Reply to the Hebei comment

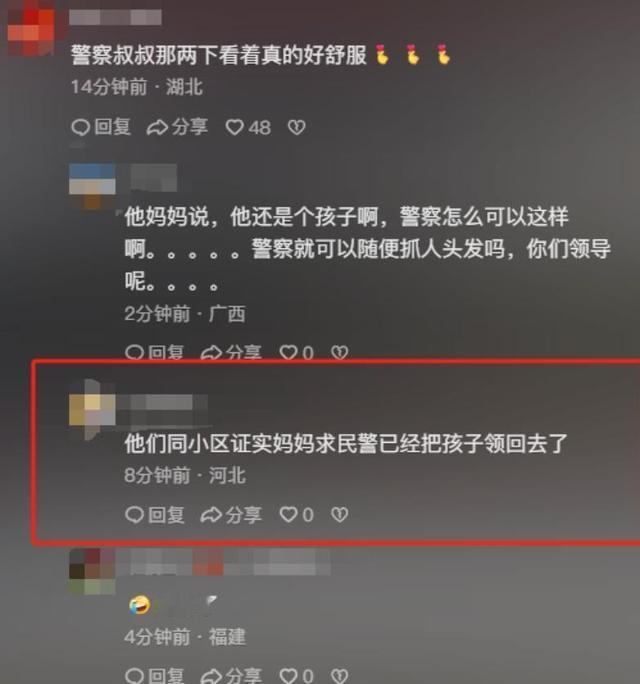tap(154, 515)
